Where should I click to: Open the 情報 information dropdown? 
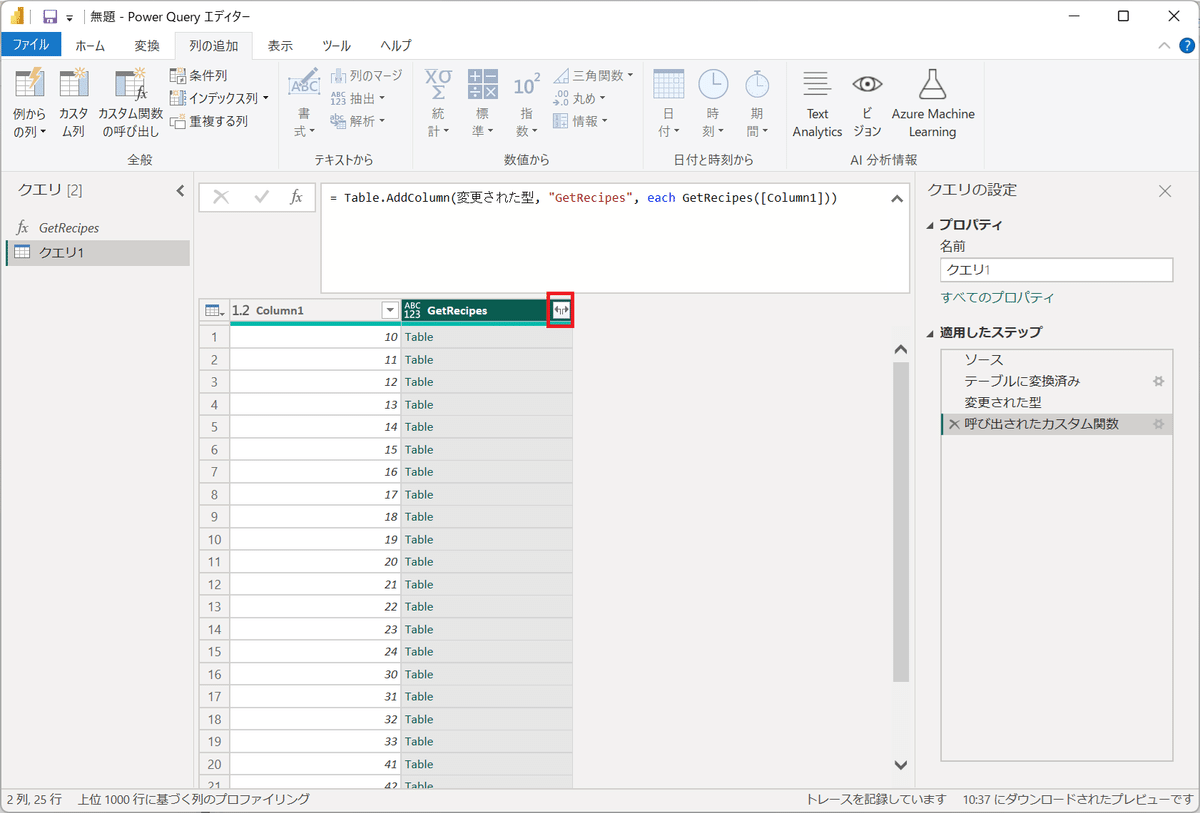pyautogui.click(x=580, y=121)
